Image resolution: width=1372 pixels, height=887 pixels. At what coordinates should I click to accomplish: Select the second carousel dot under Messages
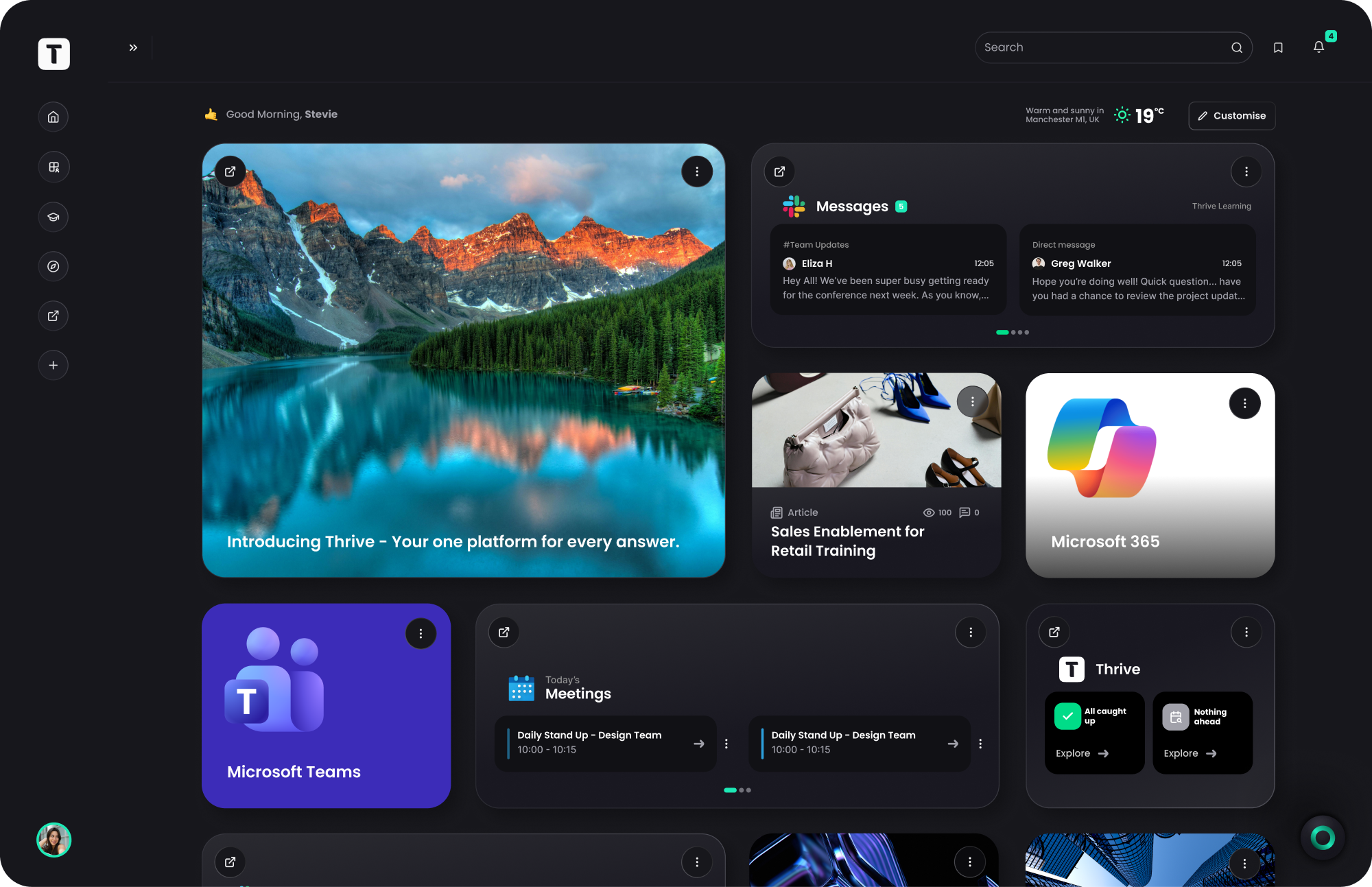click(1012, 332)
